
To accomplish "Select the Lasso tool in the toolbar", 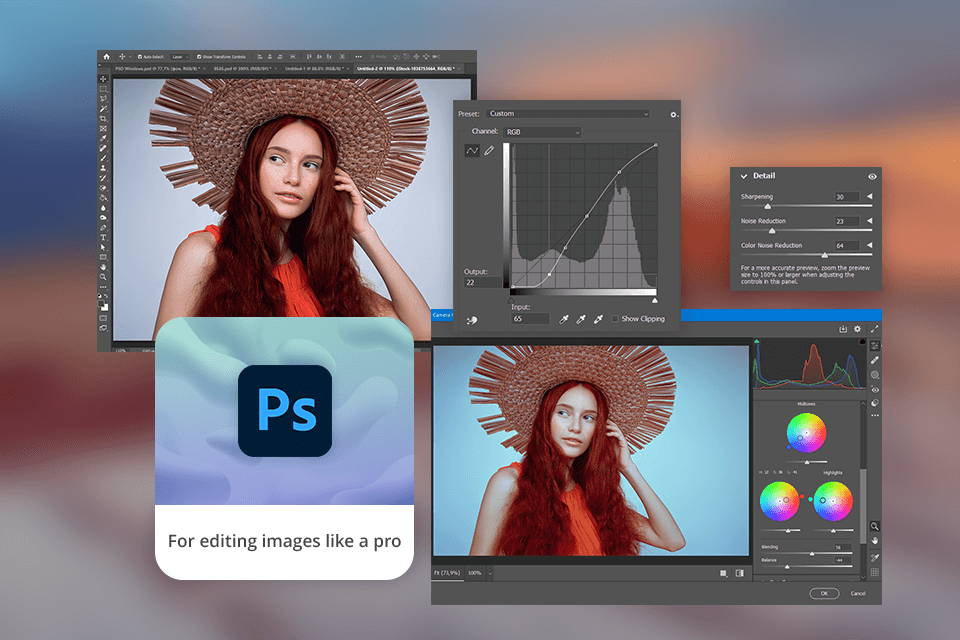I will point(103,99).
